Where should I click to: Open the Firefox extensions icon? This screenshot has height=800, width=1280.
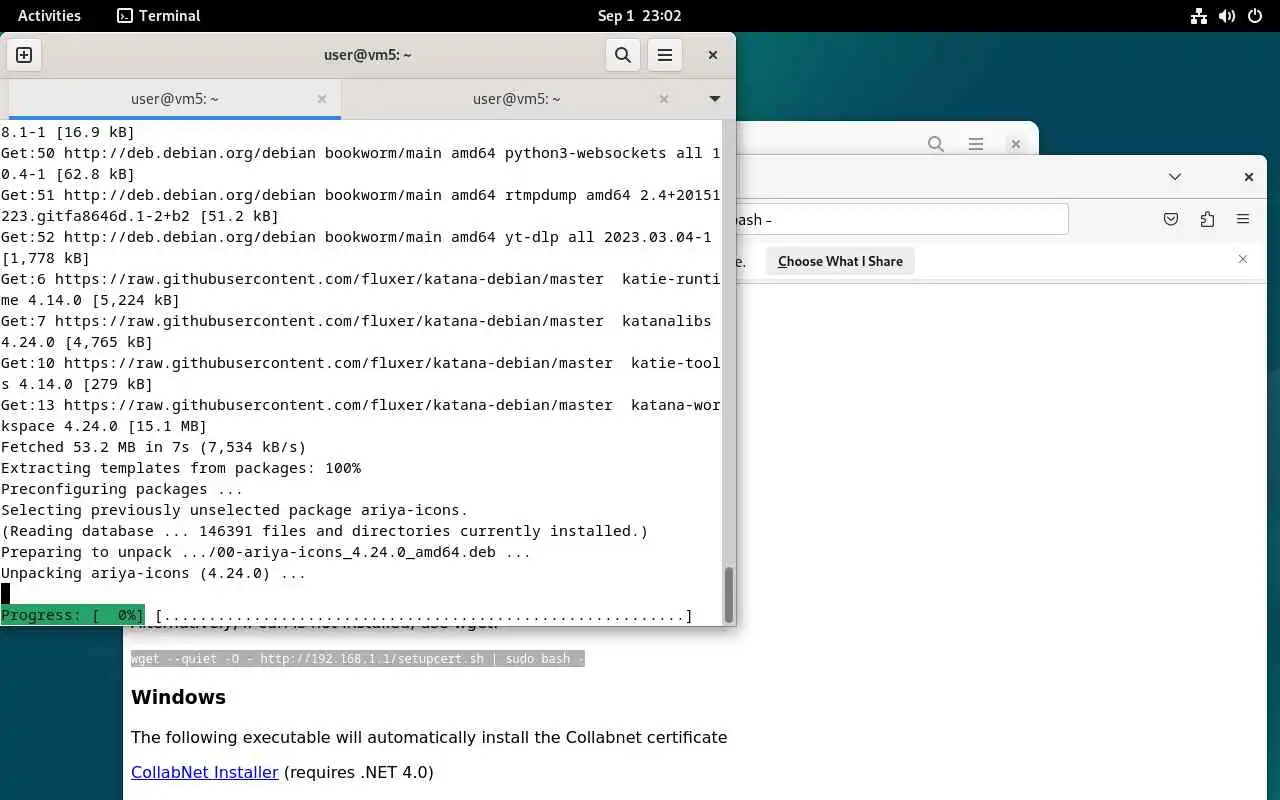[x=1207, y=219]
